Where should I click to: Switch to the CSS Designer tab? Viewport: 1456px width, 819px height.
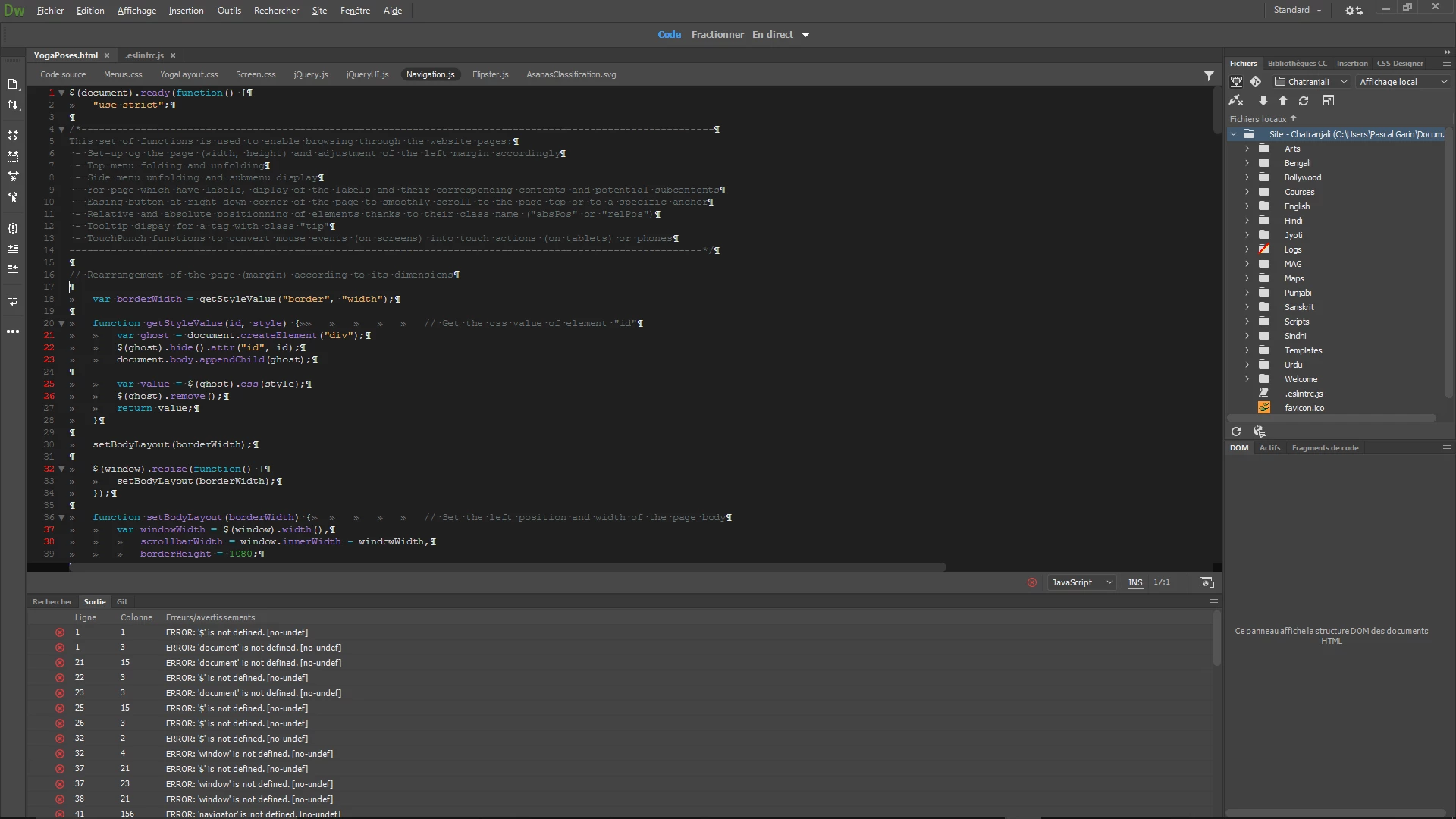[x=1400, y=64]
